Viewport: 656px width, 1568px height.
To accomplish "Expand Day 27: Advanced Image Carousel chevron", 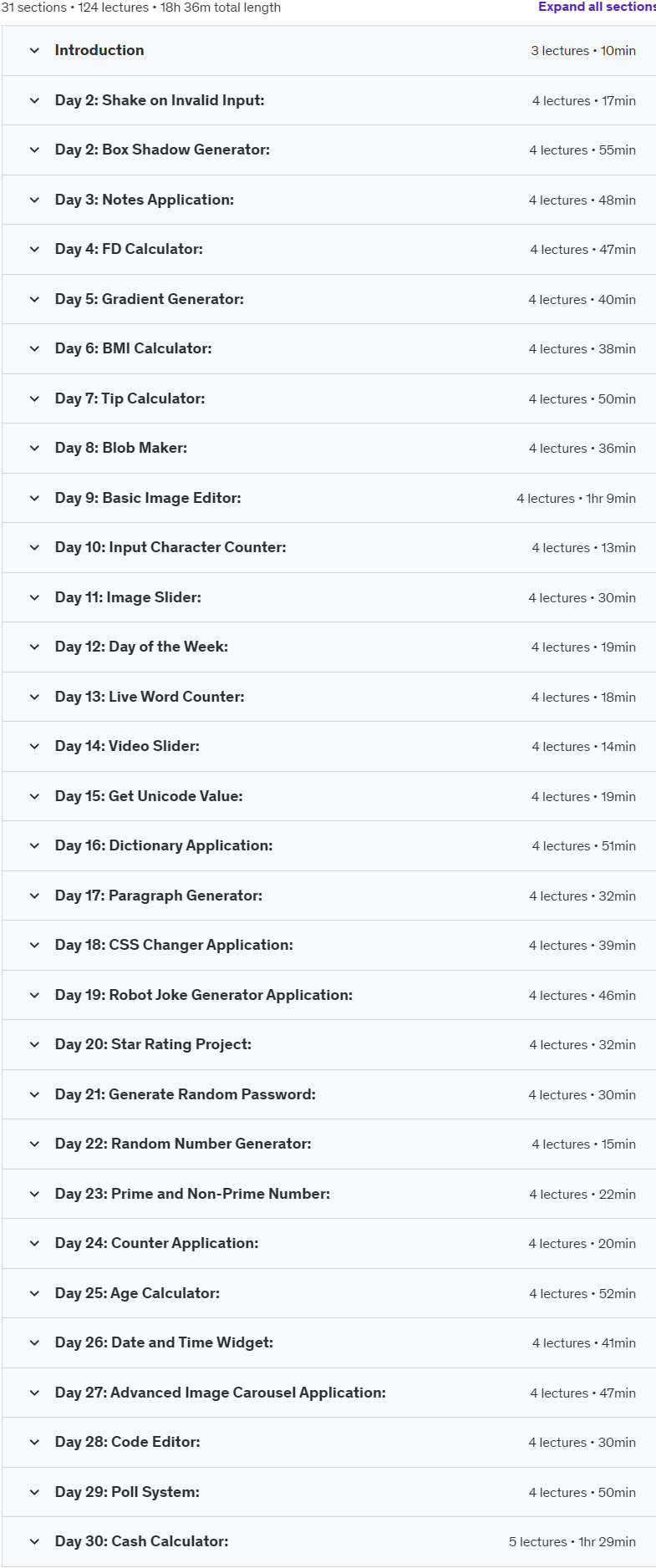I will pyautogui.click(x=34, y=1393).
